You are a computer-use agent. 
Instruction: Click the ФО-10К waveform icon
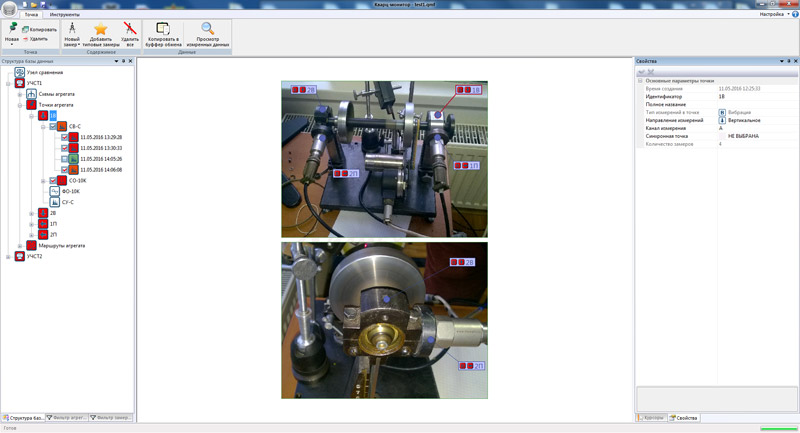click(x=55, y=191)
